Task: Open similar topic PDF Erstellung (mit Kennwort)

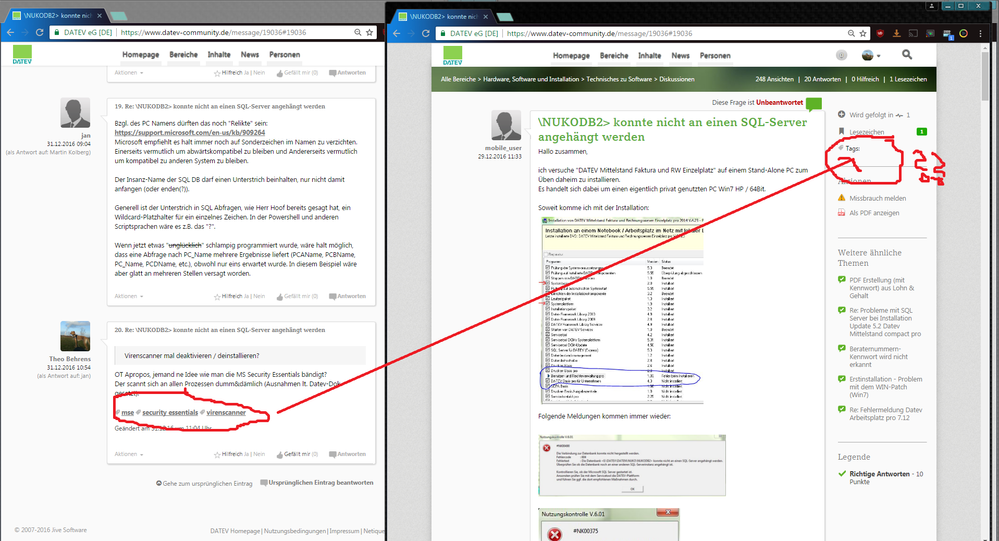Action: 882,288
